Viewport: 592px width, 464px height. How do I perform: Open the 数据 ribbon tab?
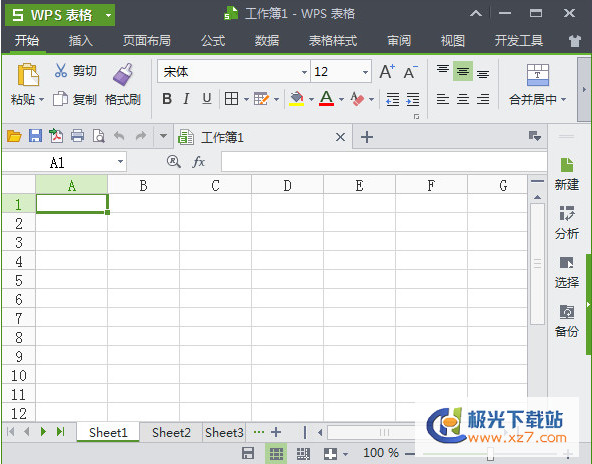[267, 40]
